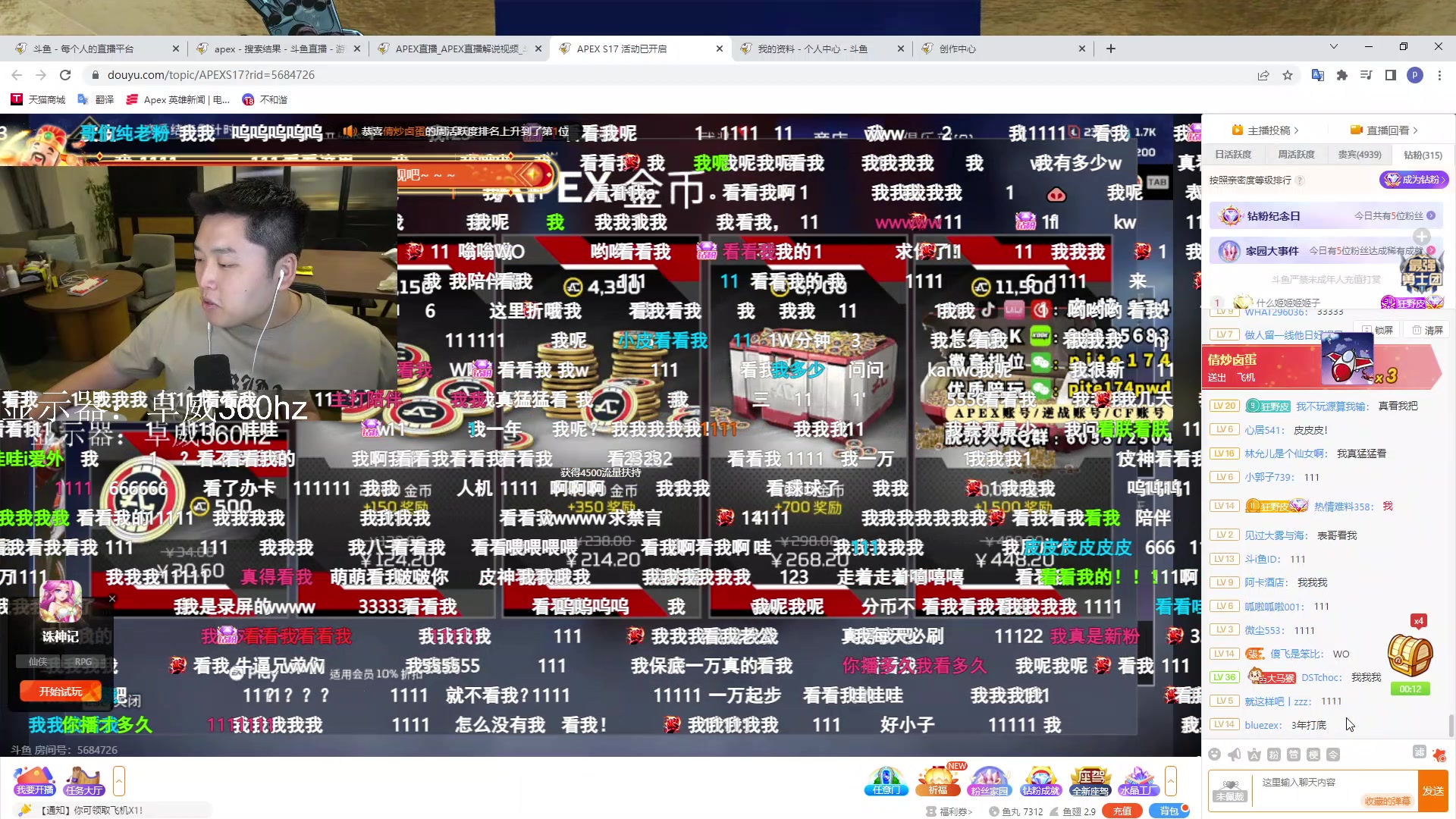This screenshot has width=1456, height=819.
Task: Open a new browser tab
Action: (1111, 49)
